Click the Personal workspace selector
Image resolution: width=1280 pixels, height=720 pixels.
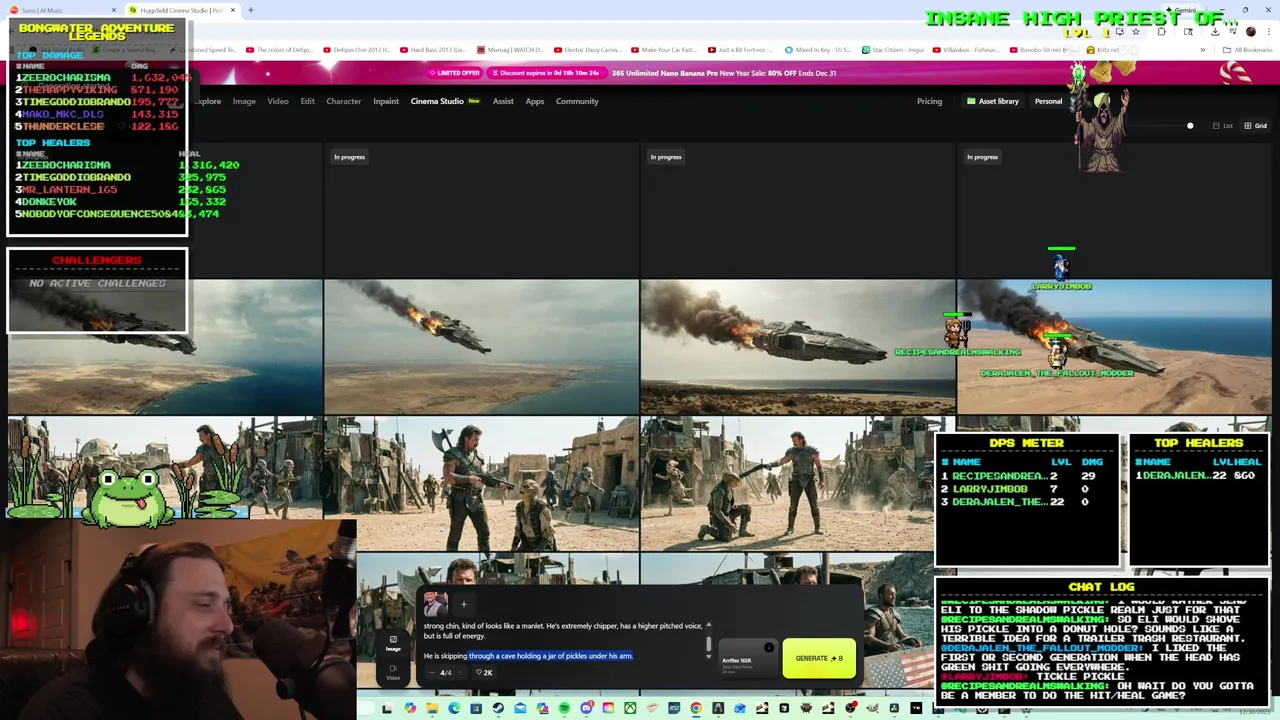(1048, 101)
